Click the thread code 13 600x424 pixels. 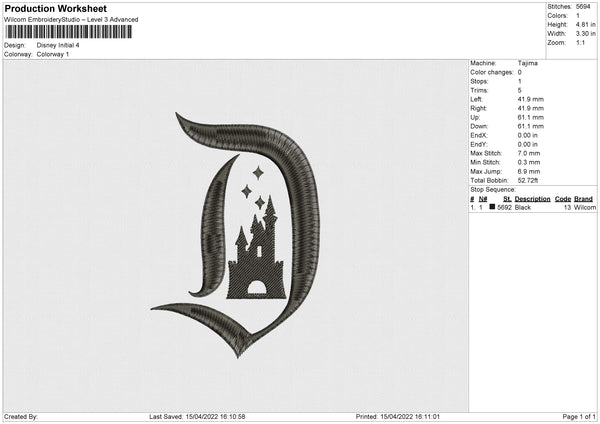567,207
